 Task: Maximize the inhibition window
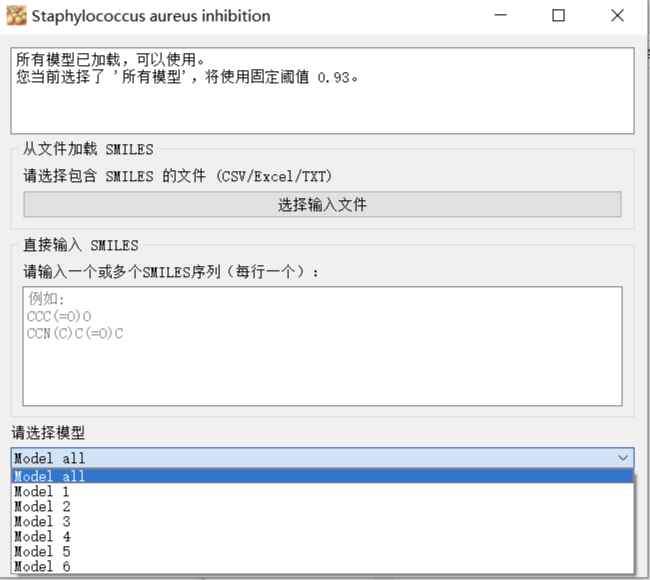click(x=558, y=16)
